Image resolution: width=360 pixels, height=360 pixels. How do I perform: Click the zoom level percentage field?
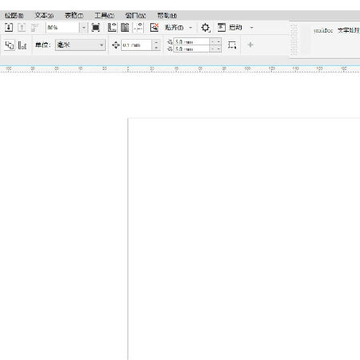(62, 28)
